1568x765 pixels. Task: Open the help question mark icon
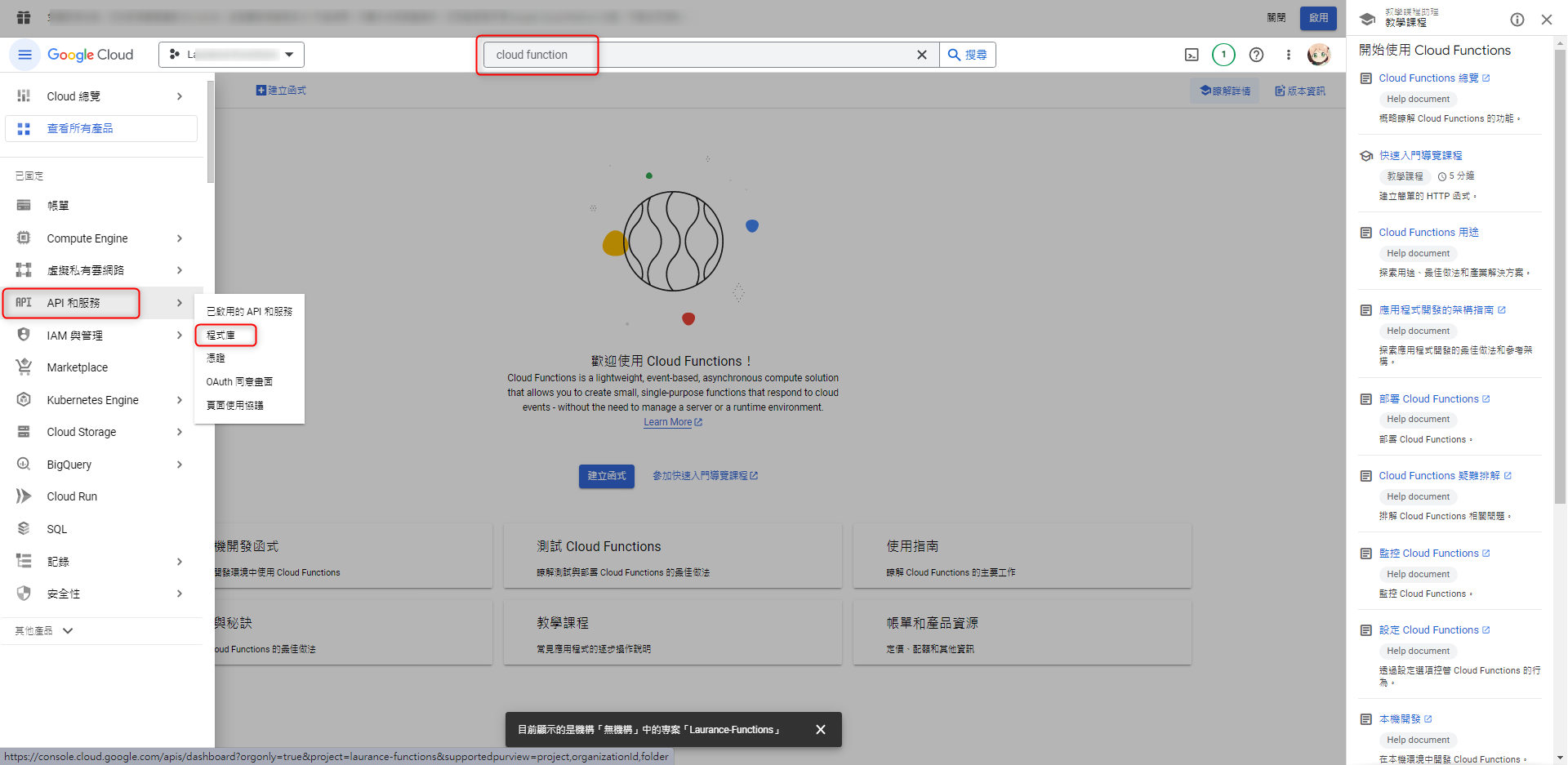1256,55
